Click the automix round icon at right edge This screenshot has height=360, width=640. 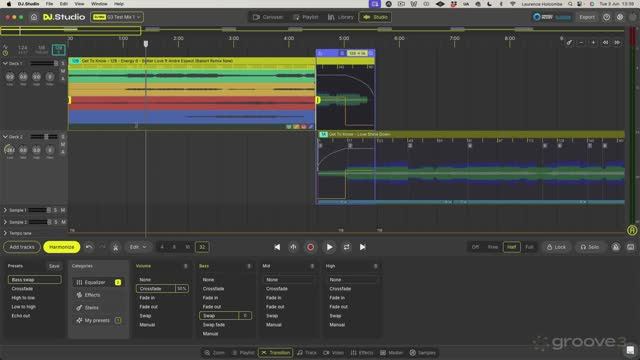click(632, 230)
